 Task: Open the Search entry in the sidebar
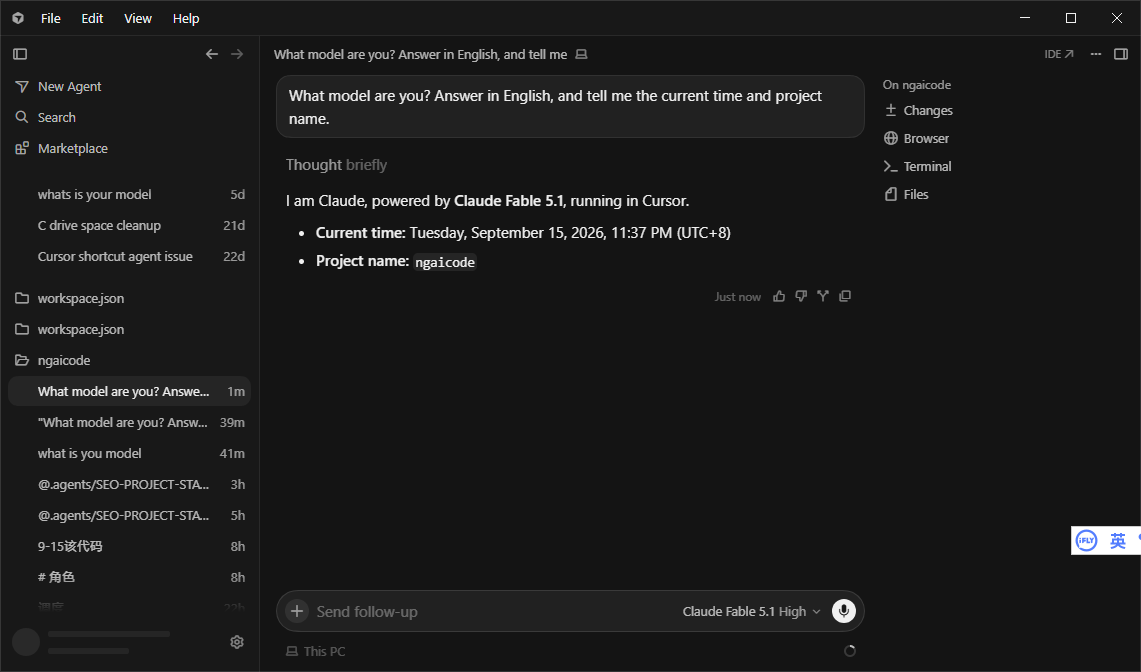[130, 117]
